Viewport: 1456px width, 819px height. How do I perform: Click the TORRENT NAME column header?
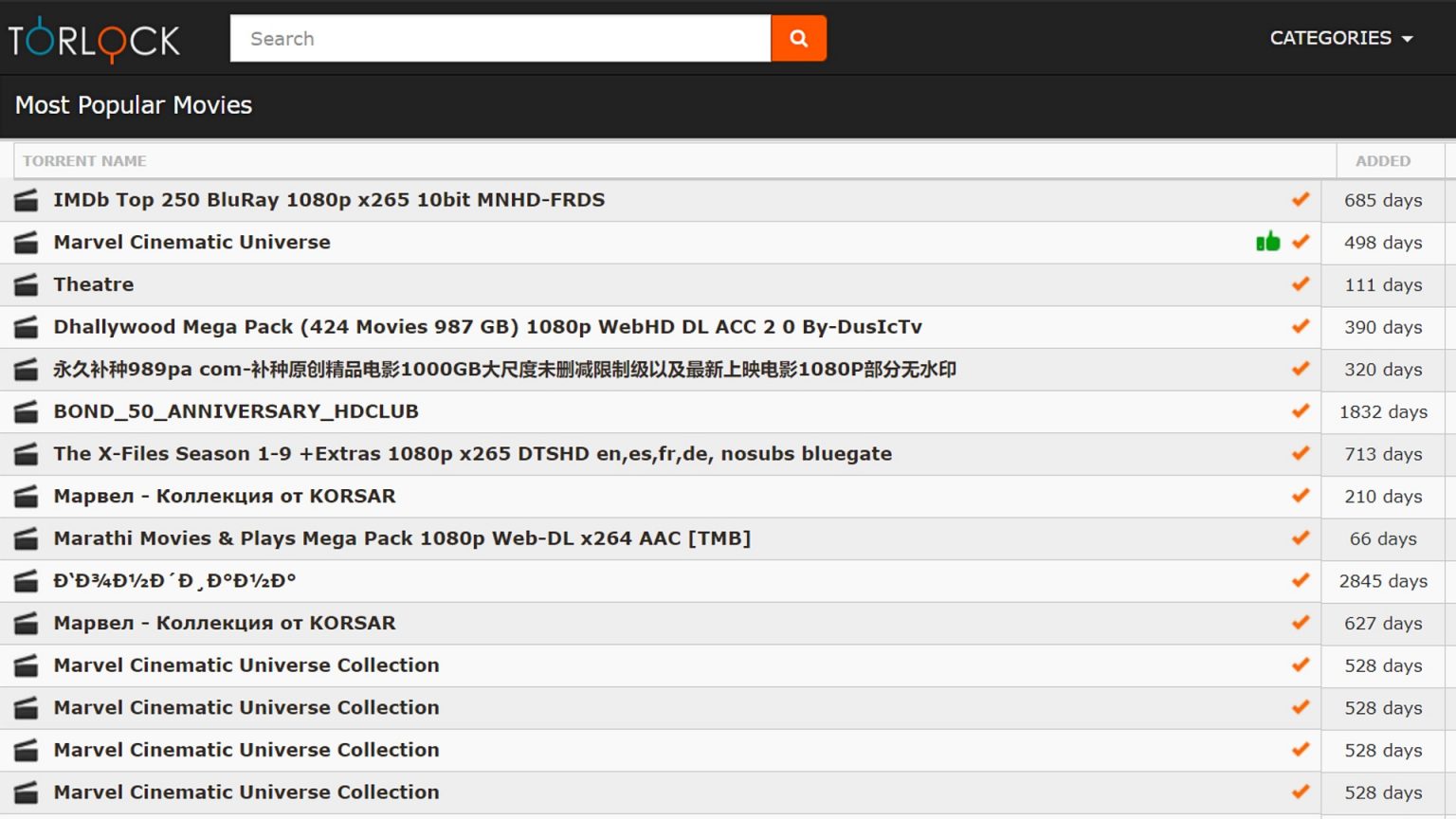(x=84, y=160)
